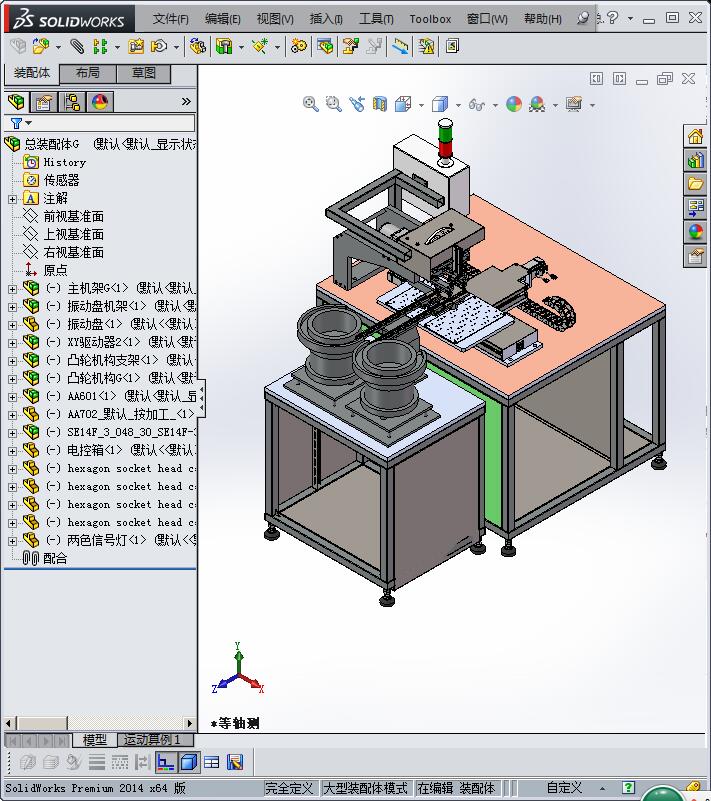This screenshot has height=801, width=711.
Task: Click the Smart Fasteners icon
Action: point(136,46)
